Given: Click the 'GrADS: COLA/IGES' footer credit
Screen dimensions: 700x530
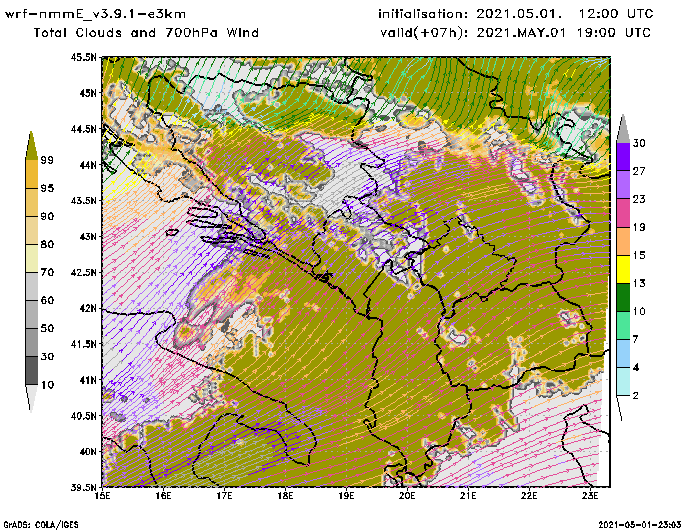Looking at the screenshot, I should point(41,525).
